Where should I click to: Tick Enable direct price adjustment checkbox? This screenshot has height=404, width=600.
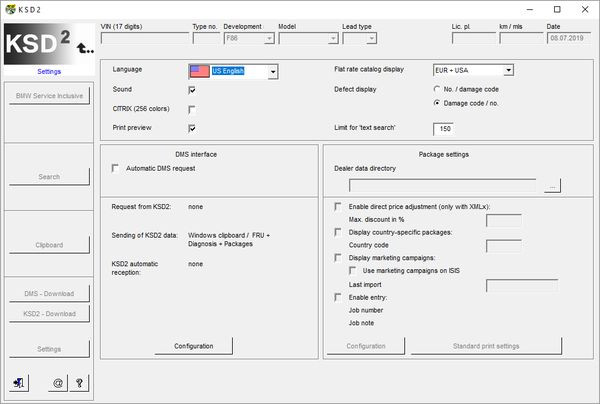pyautogui.click(x=339, y=206)
